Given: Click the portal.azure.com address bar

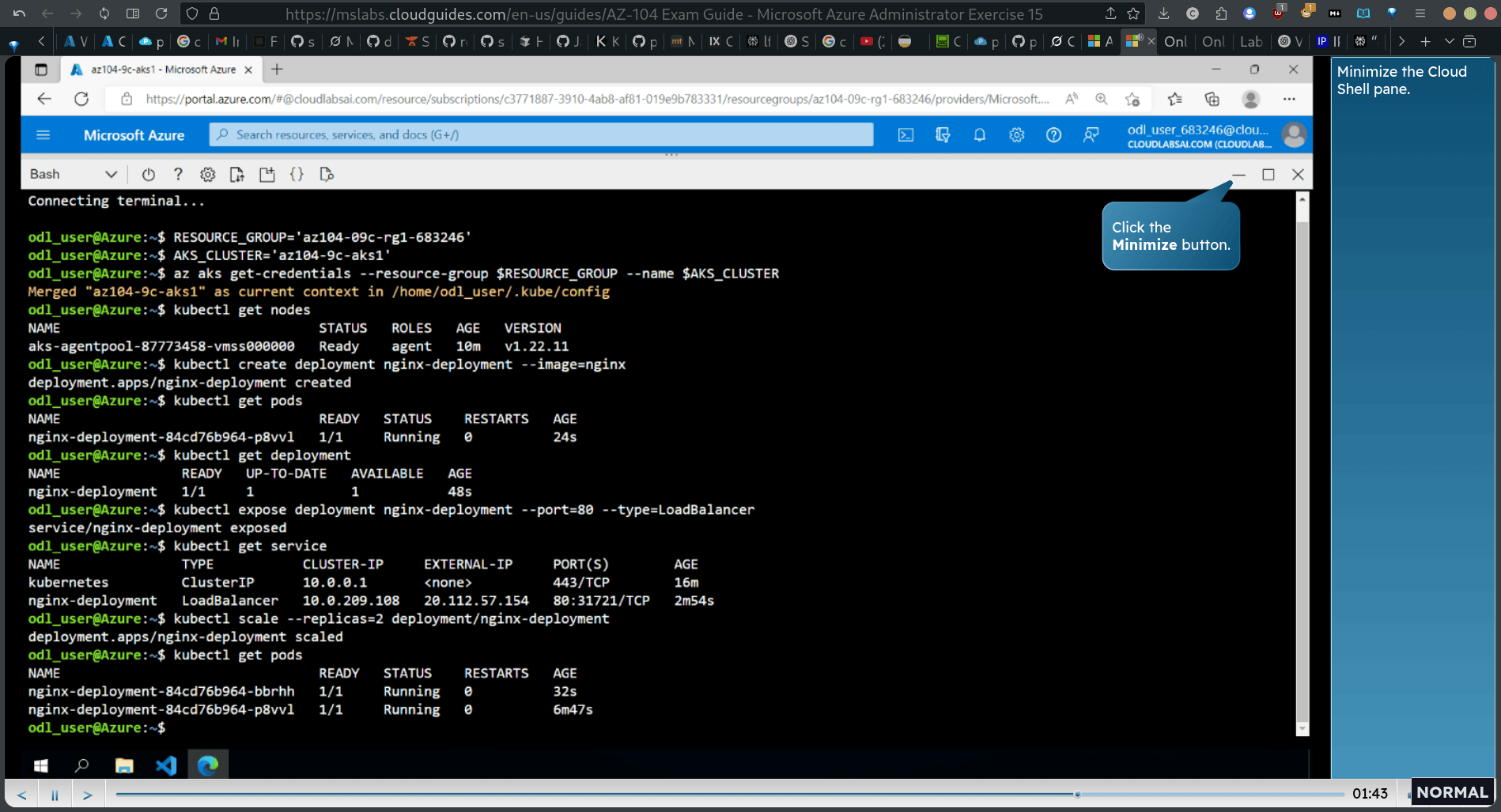Looking at the screenshot, I should click(x=596, y=99).
